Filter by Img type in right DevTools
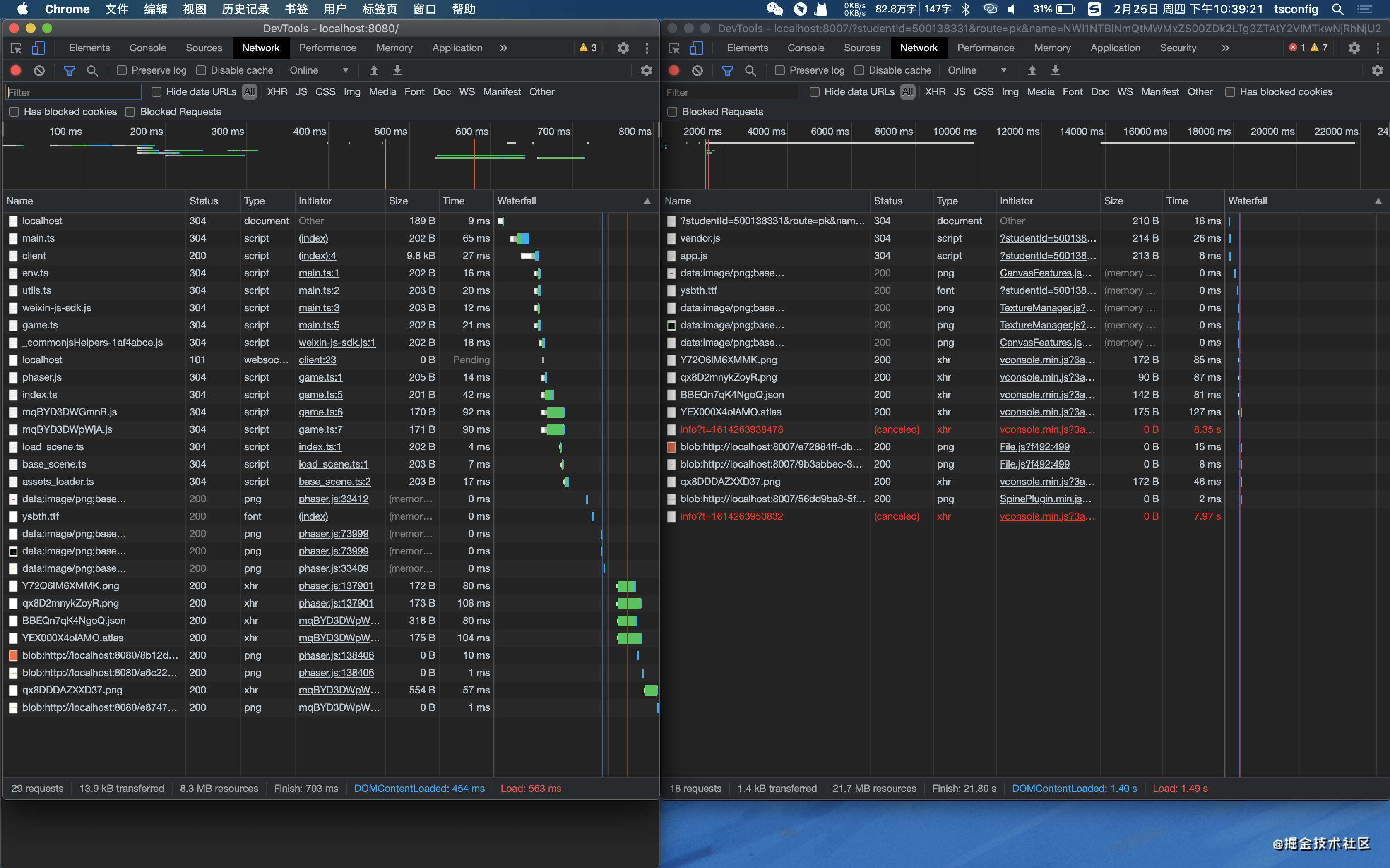This screenshot has height=868, width=1390. [1010, 92]
